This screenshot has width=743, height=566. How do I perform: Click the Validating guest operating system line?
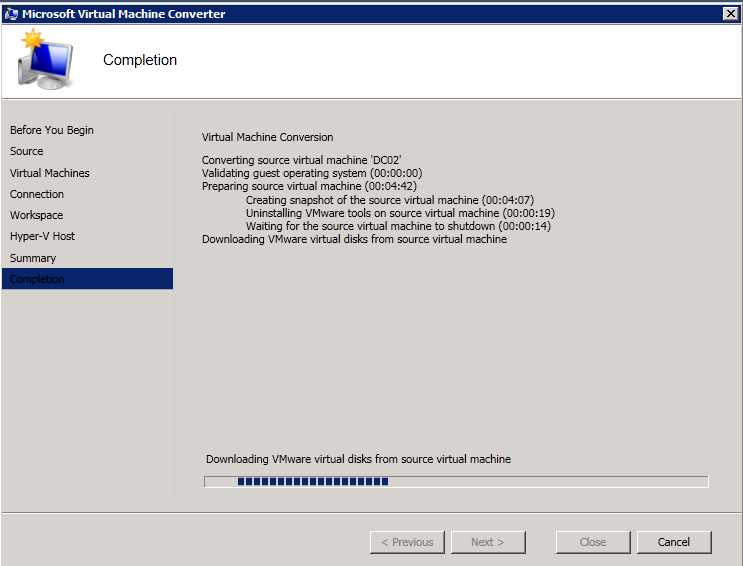point(312,173)
